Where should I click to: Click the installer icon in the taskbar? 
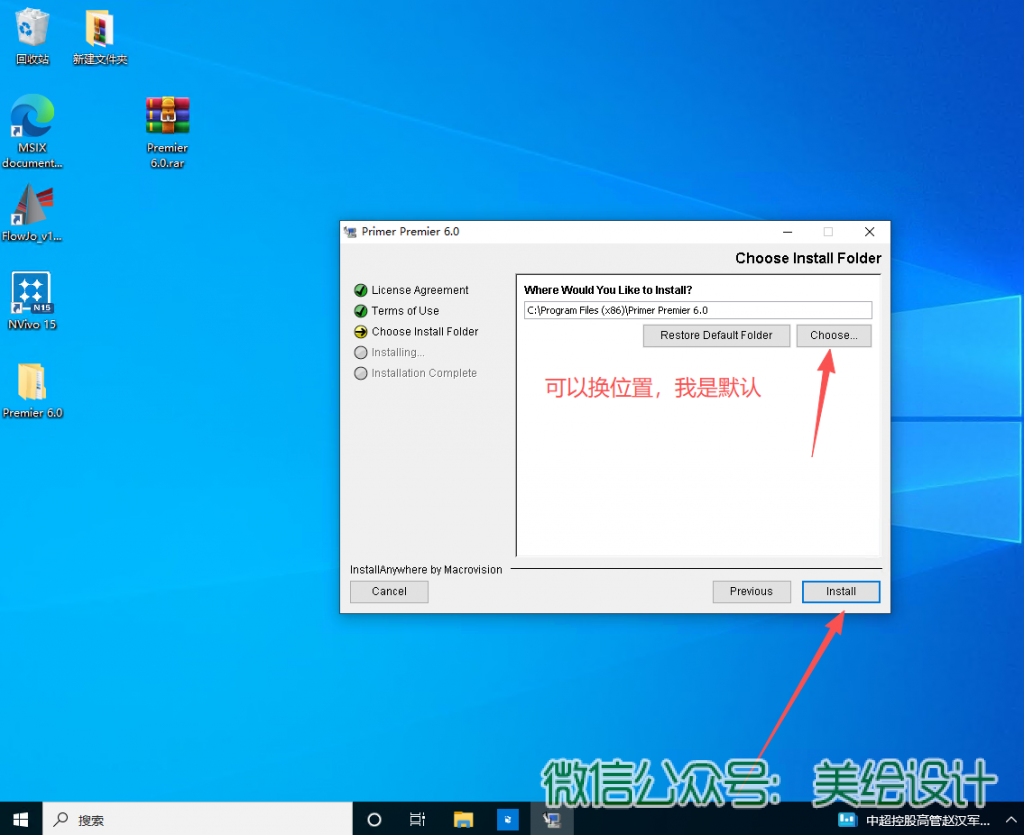tap(551, 819)
